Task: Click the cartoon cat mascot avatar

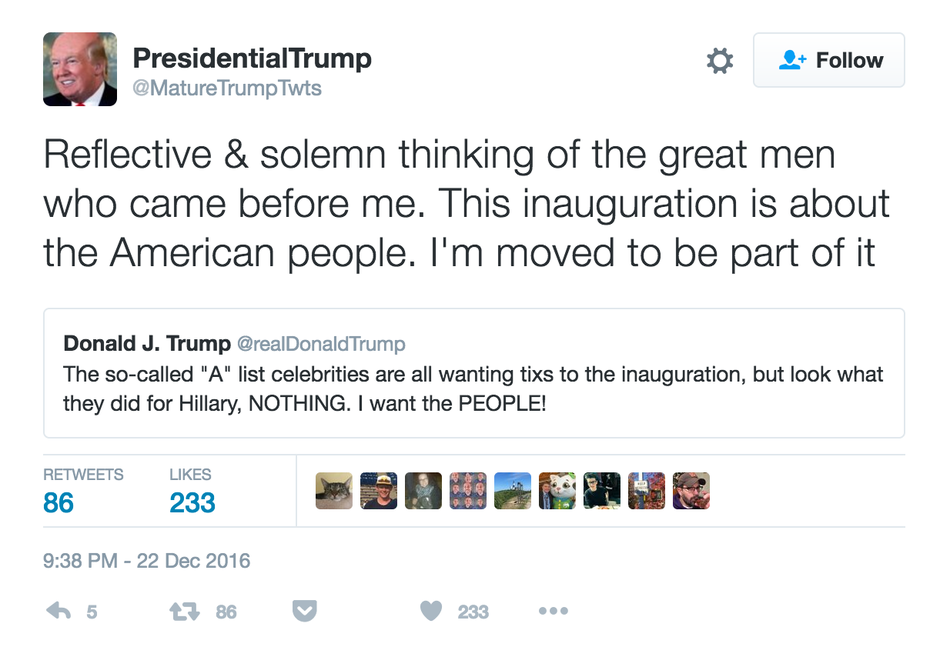Action: [557, 491]
